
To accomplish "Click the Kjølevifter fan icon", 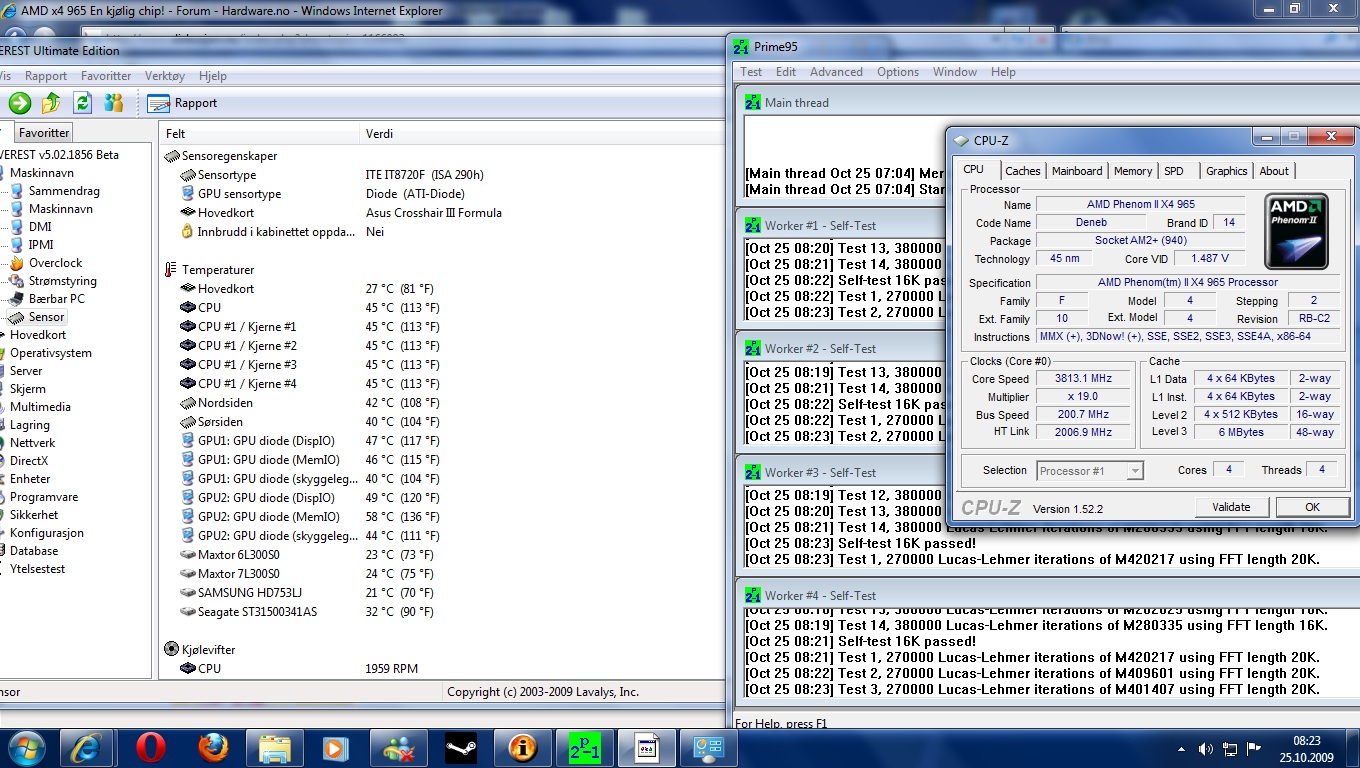I will tap(171, 650).
